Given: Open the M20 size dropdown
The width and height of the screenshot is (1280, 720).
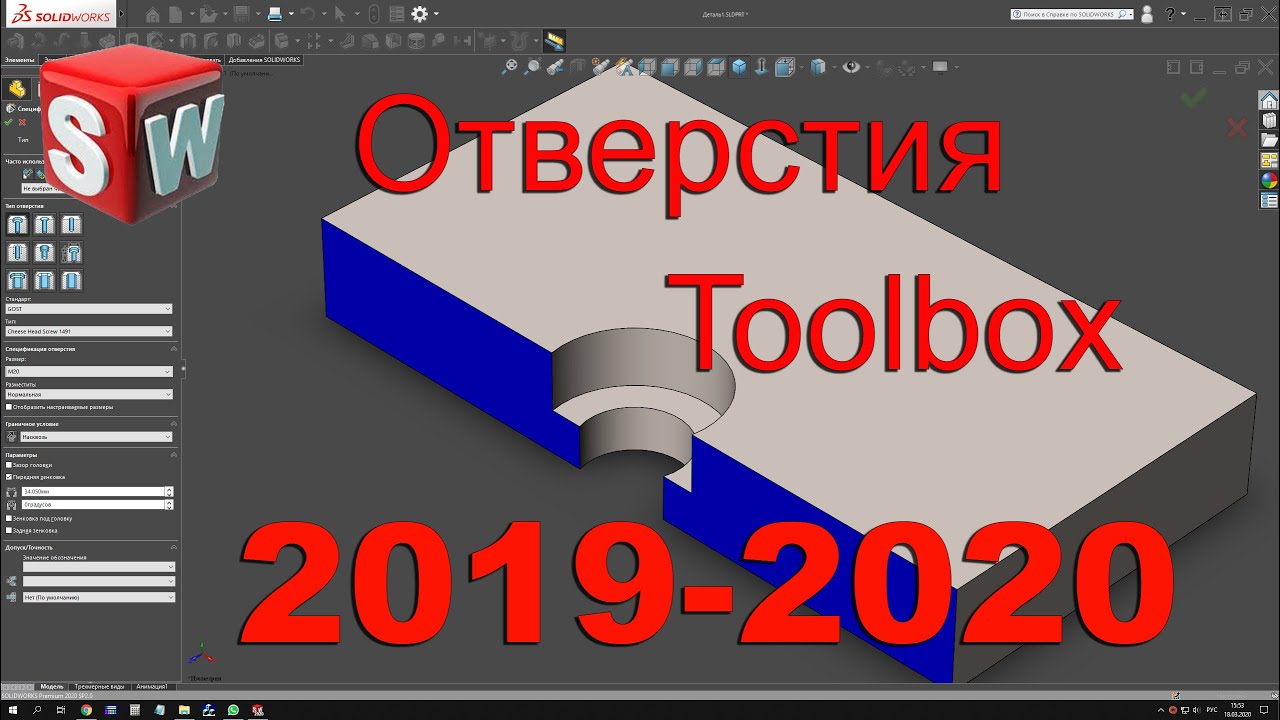Looking at the screenshot, I should [x=89, y=371].
